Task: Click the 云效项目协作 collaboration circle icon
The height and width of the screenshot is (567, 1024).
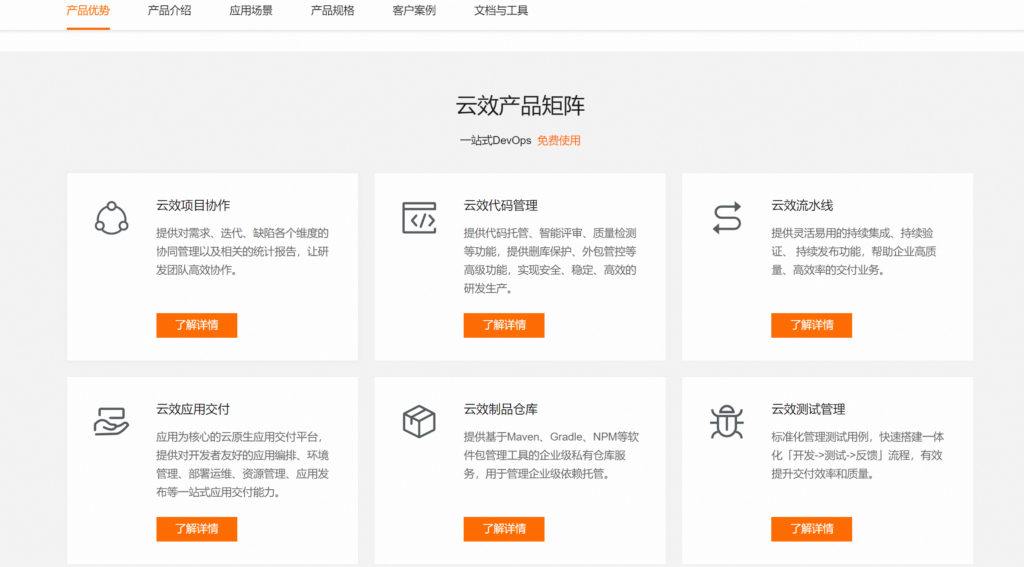Action: click(111, 218)
